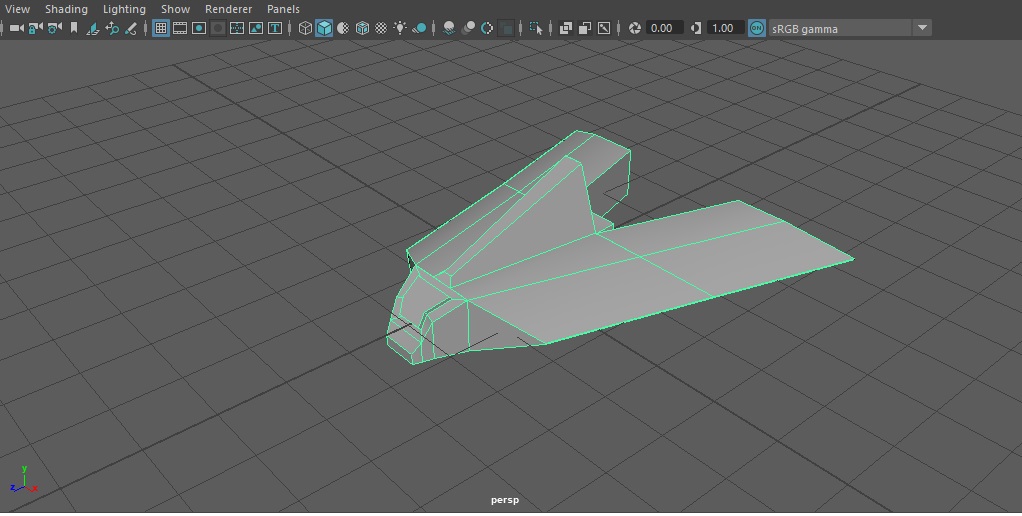This screenshot has width=1022, height=516.
Task: Toggle the color management ON button
Action: tap(757, 28)
